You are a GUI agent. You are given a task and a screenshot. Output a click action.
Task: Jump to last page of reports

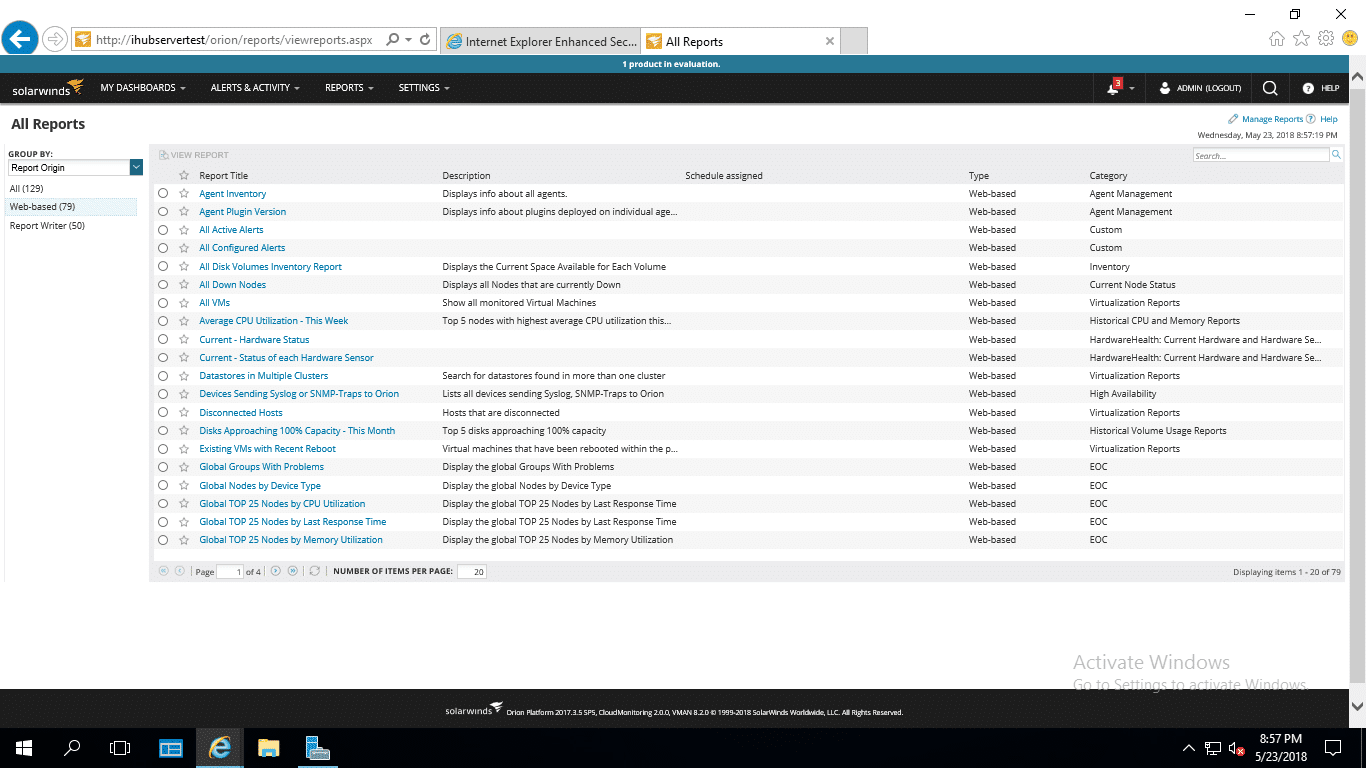coord(293,571)
